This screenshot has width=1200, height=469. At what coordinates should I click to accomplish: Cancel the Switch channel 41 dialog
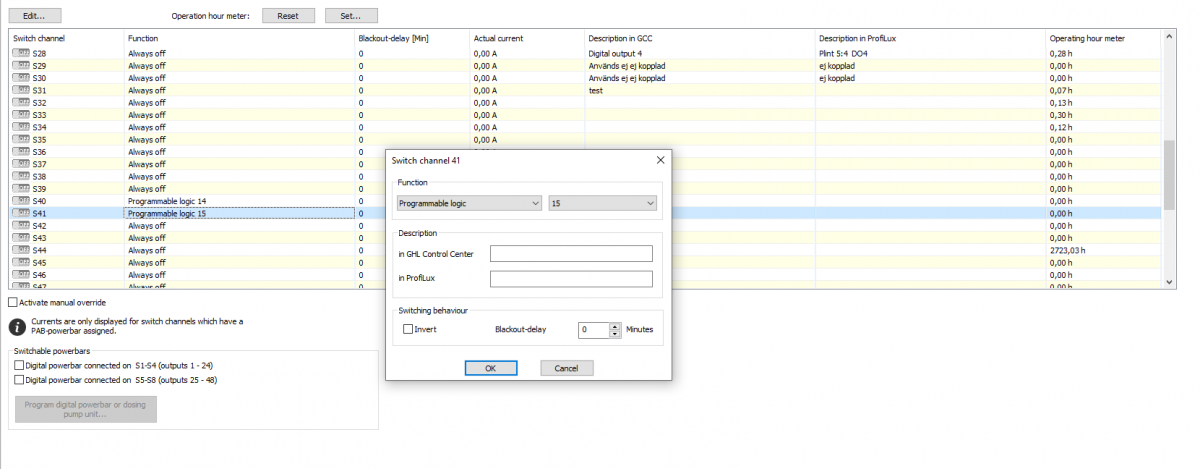tap(567, 368)
